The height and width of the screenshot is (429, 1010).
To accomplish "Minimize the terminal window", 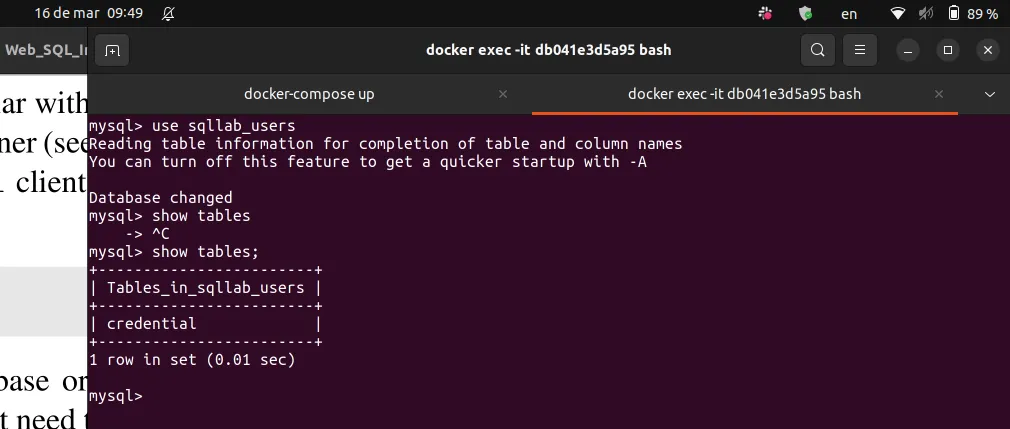I will coord(908,50).
